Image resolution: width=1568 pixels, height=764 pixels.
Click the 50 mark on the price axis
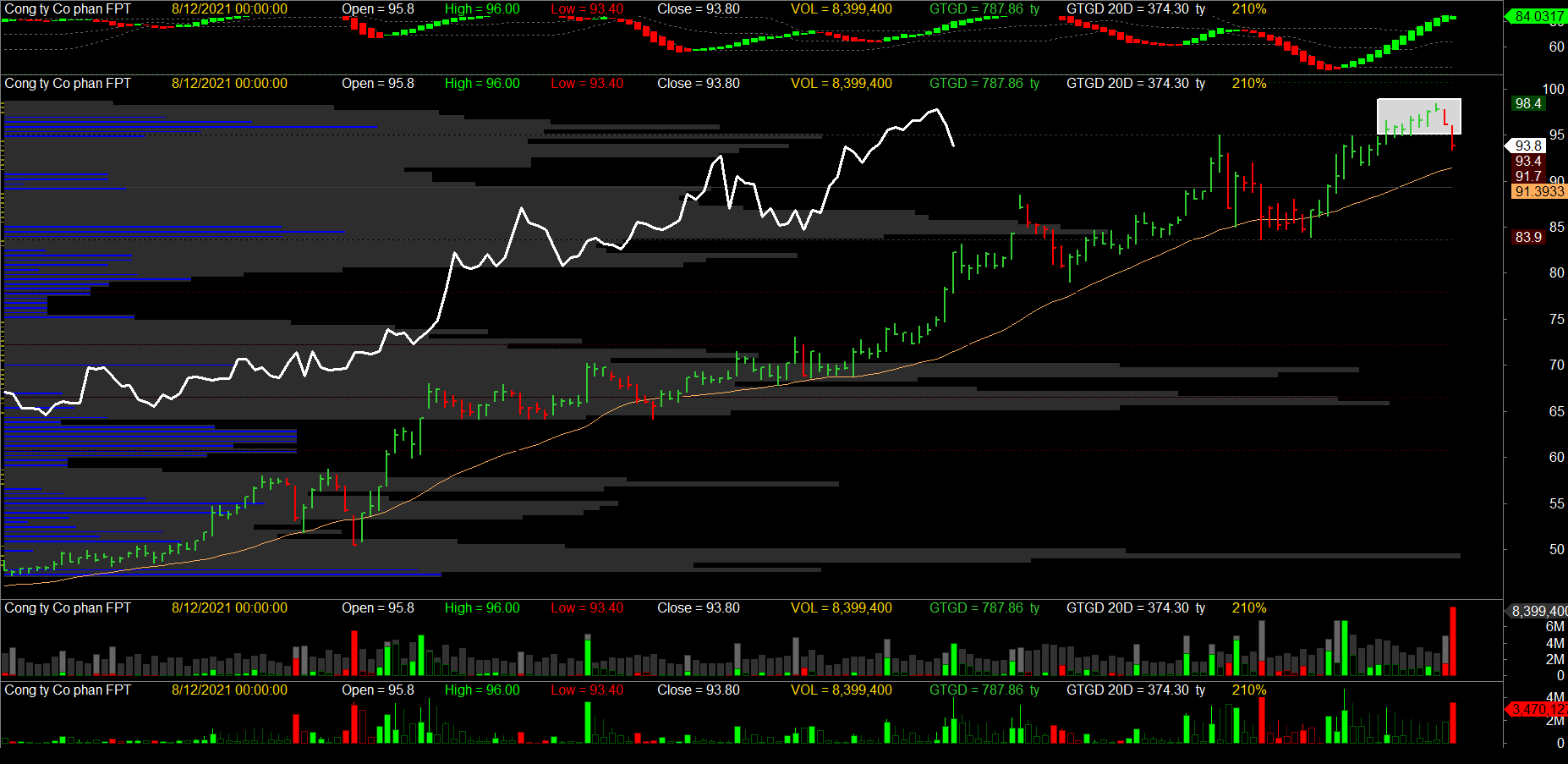click(x=1556, y=549)
